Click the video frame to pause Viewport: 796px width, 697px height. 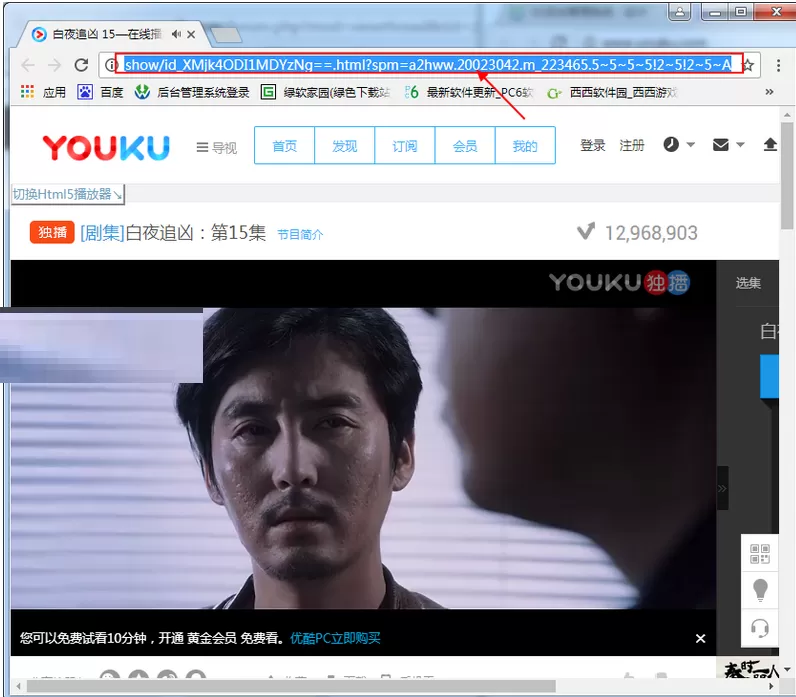[363, 457]
